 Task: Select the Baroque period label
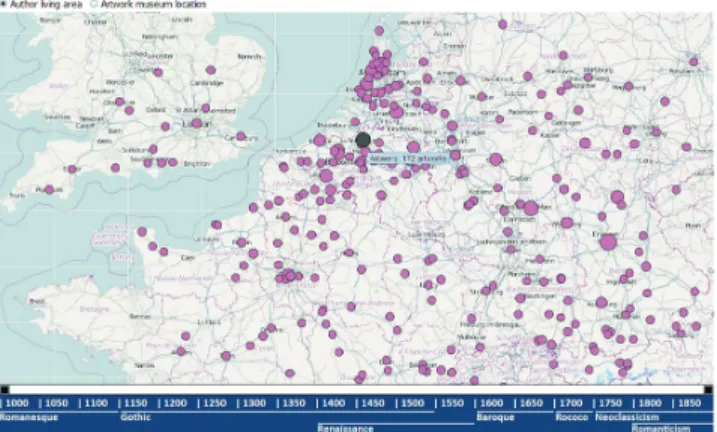(495, 417)
